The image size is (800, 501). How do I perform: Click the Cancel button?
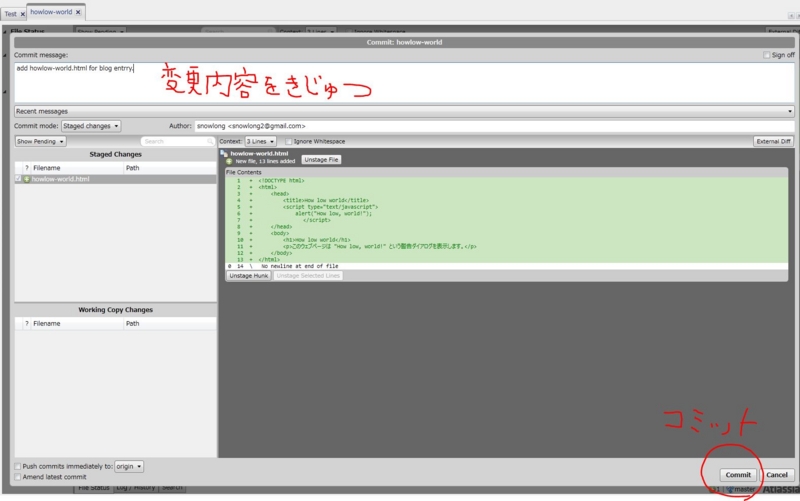(777, 475)
